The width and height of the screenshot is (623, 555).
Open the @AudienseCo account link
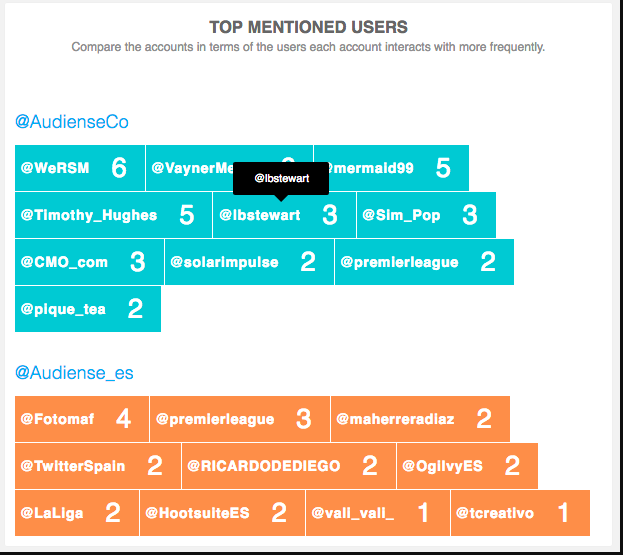coord(72,122)
